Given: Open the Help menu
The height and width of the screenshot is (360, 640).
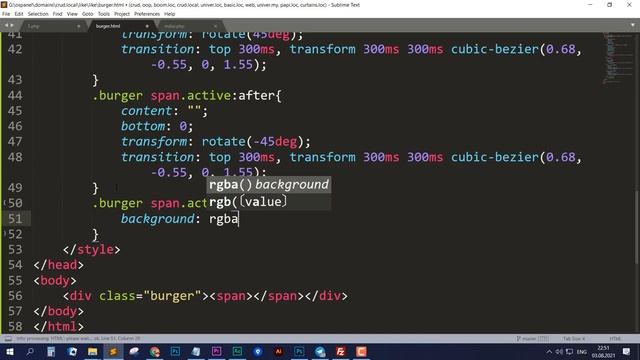Looking at the screenshot, I should click(x=169, y=14).
